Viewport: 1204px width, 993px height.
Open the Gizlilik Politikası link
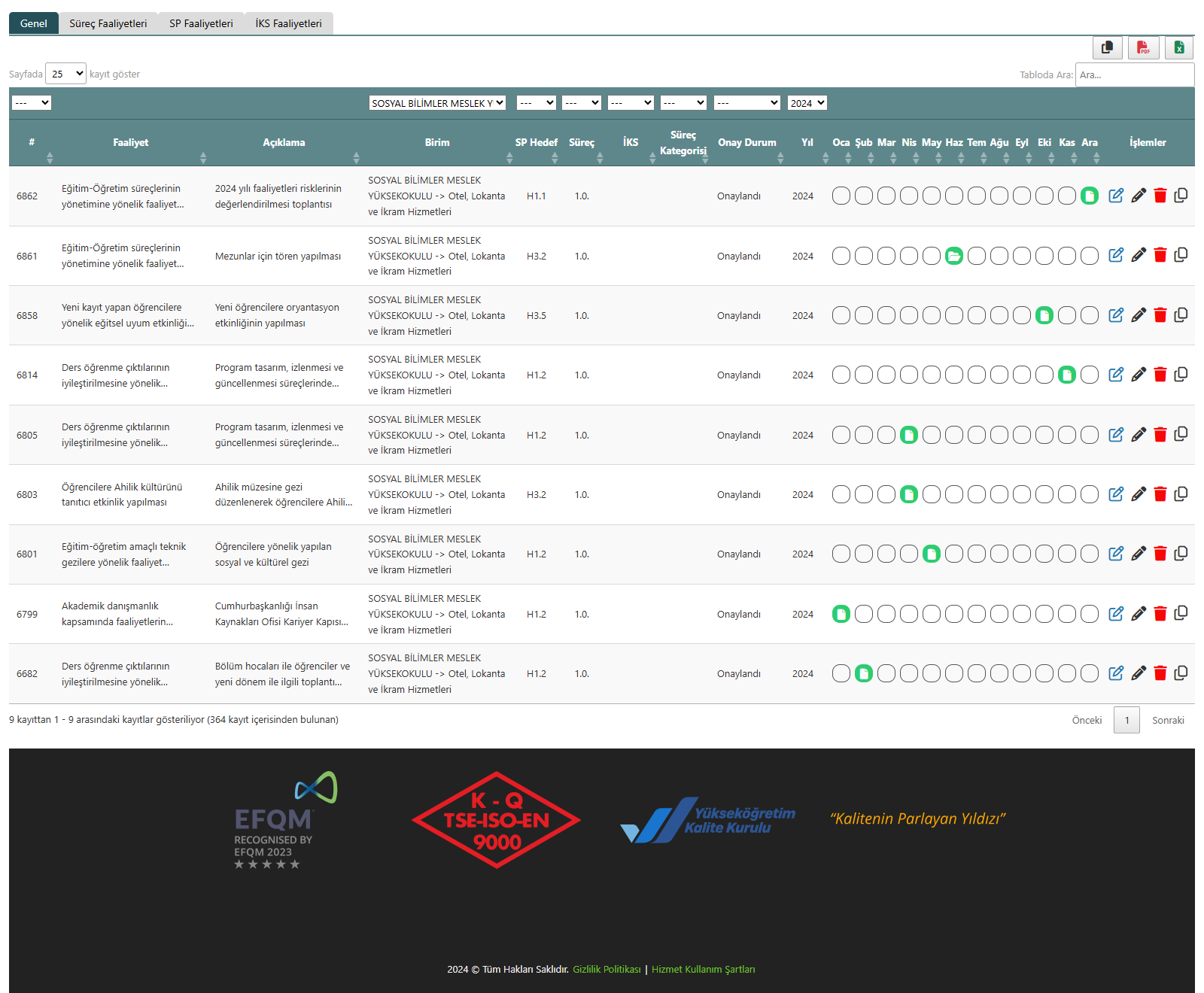[x=607, y=970]
